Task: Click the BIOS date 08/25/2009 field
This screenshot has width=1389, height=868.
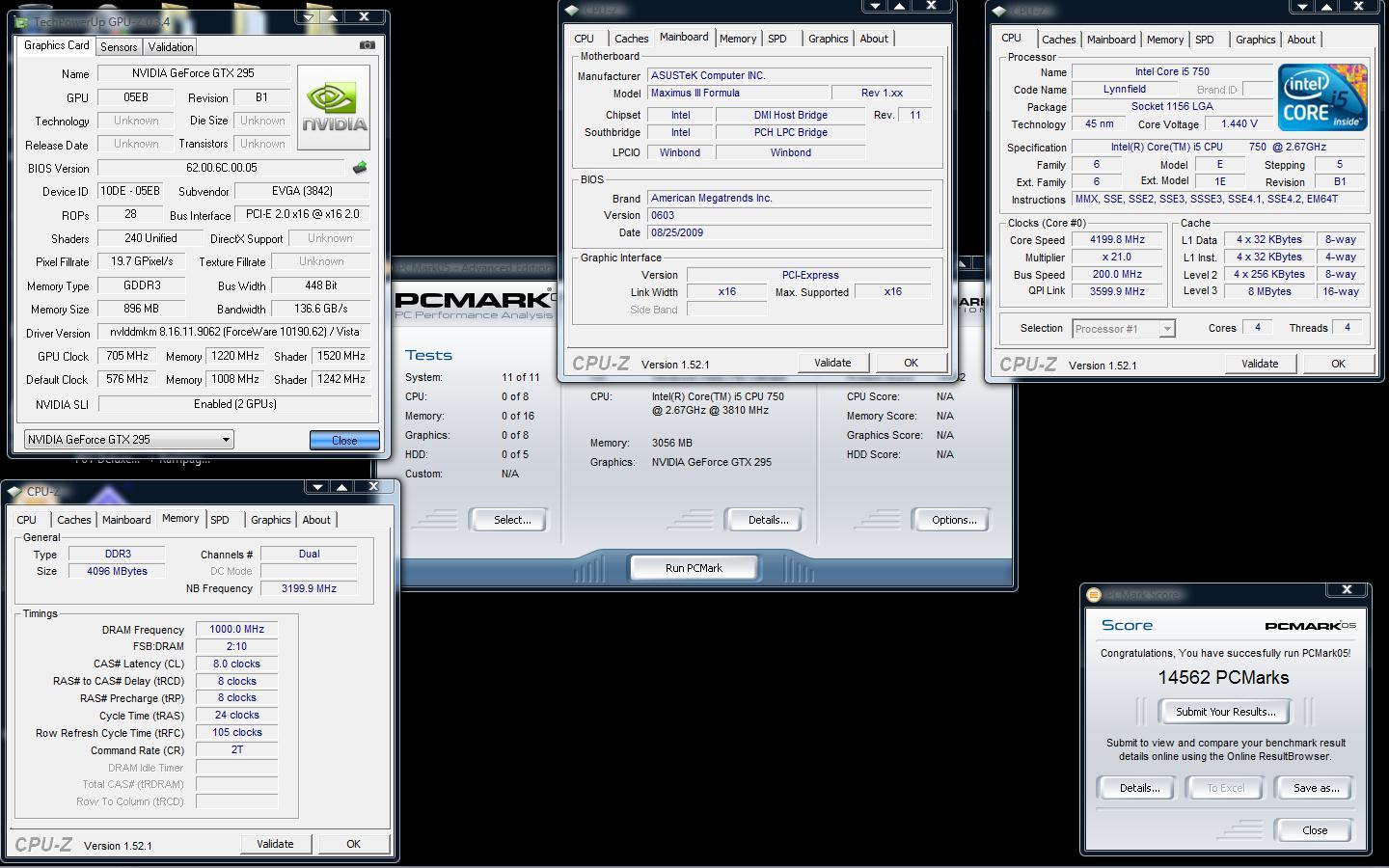Action: pos(789,232)
